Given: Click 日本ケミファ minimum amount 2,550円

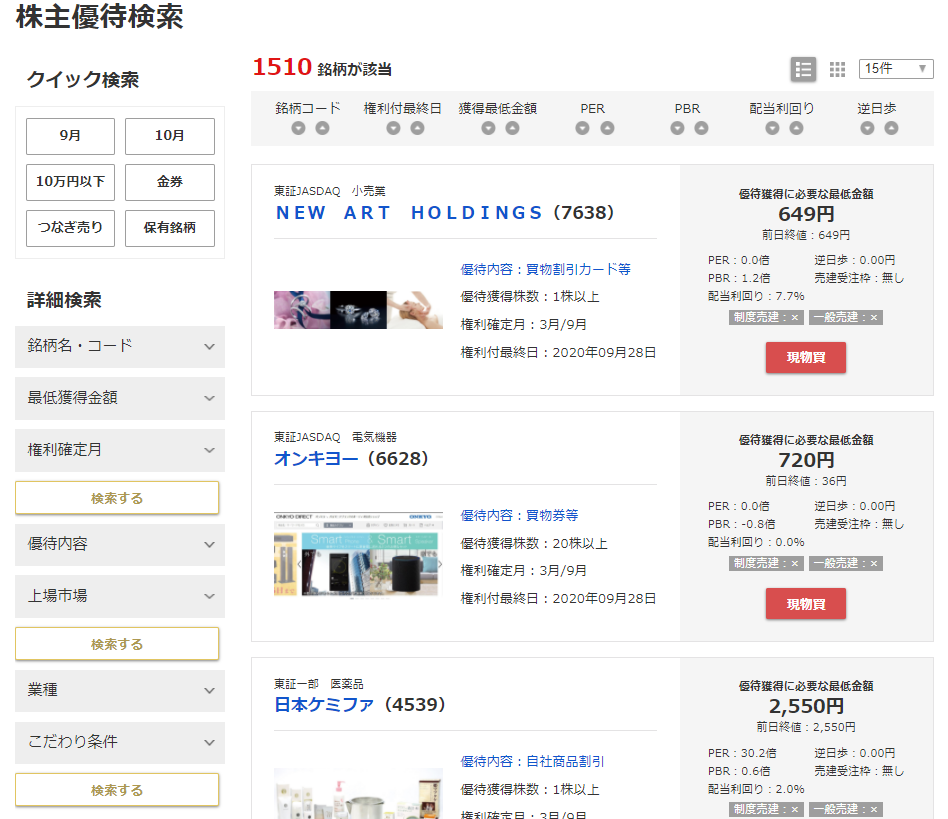Looking at the screenshot, I should [x=806, y=706].
